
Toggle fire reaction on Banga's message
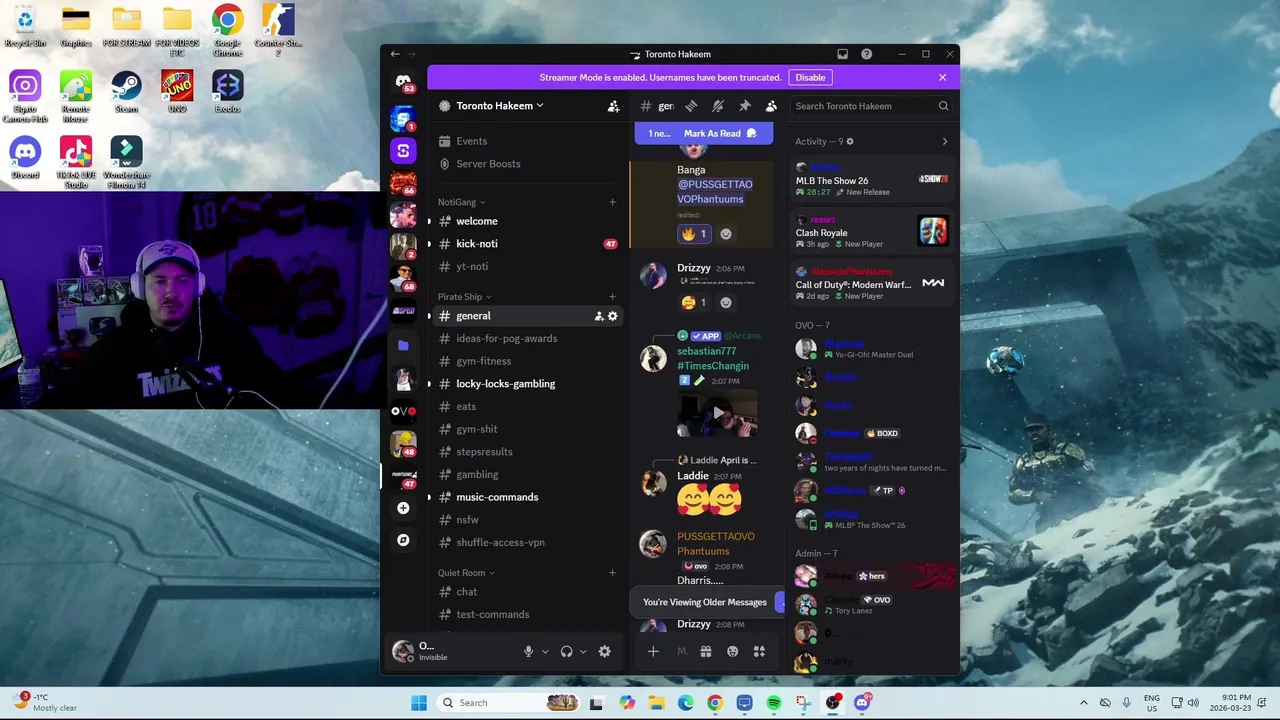click(x=694, y=234)
